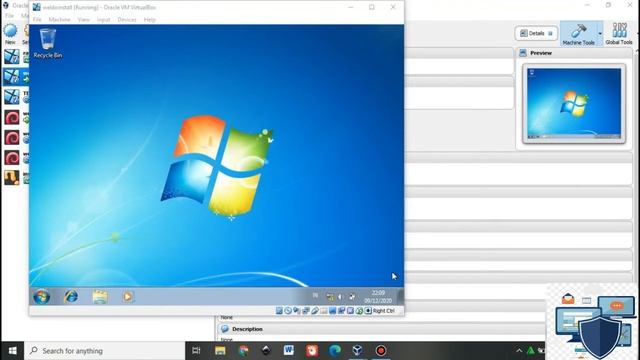Click the green mouse integration icon in the VM status bar
The width and height of the screenshot is (640, 360).
pyautogui.click(x=359, y=311)
